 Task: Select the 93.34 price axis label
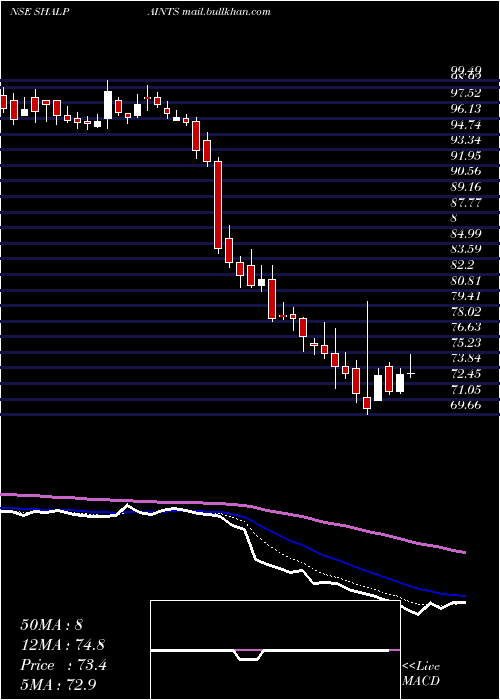[x=466, y=140]
